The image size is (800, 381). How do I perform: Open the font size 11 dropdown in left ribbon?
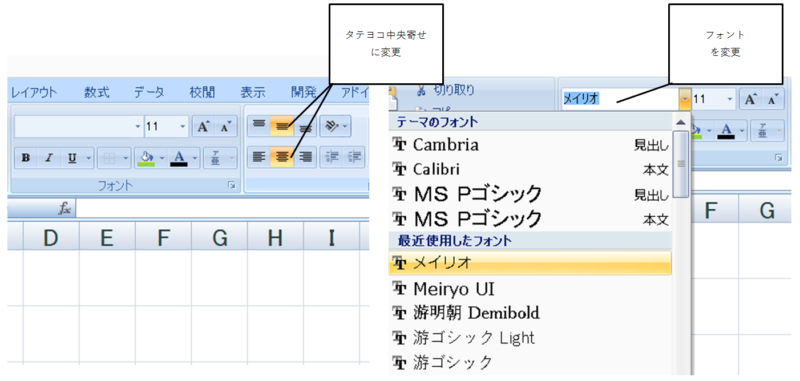tap(183, 126)
